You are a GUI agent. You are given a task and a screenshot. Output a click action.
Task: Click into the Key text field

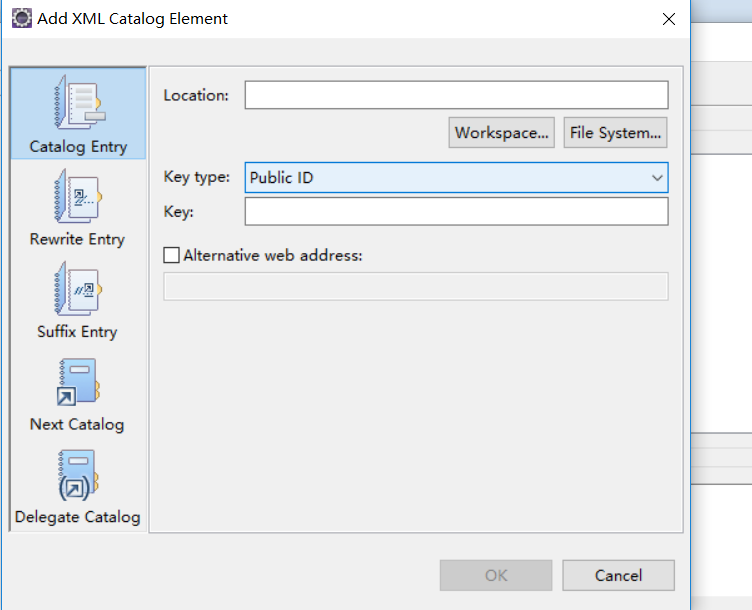pyautogui.click(x=456, y=211)
